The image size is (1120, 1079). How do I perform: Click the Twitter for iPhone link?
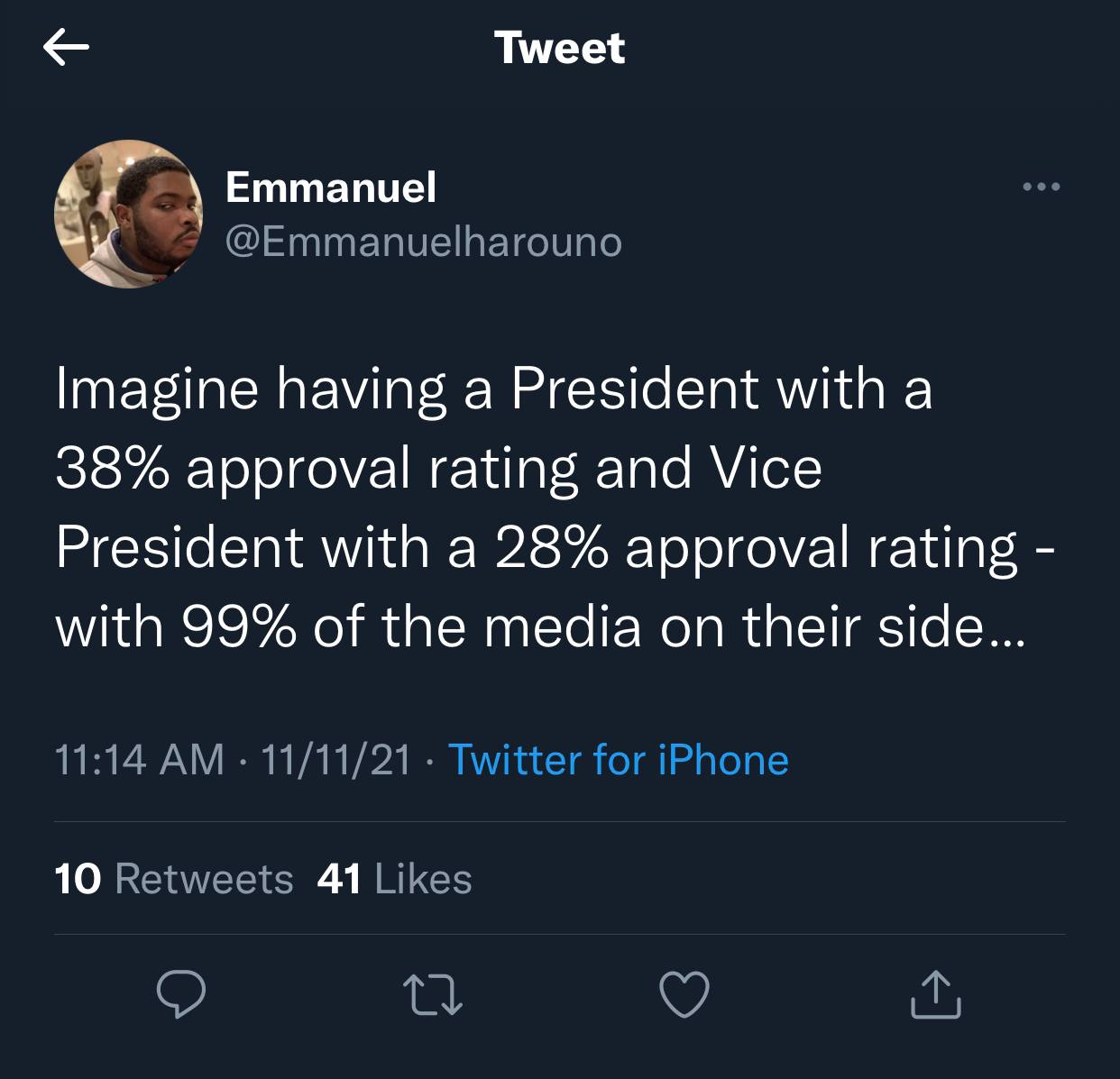tap(618, 759)
